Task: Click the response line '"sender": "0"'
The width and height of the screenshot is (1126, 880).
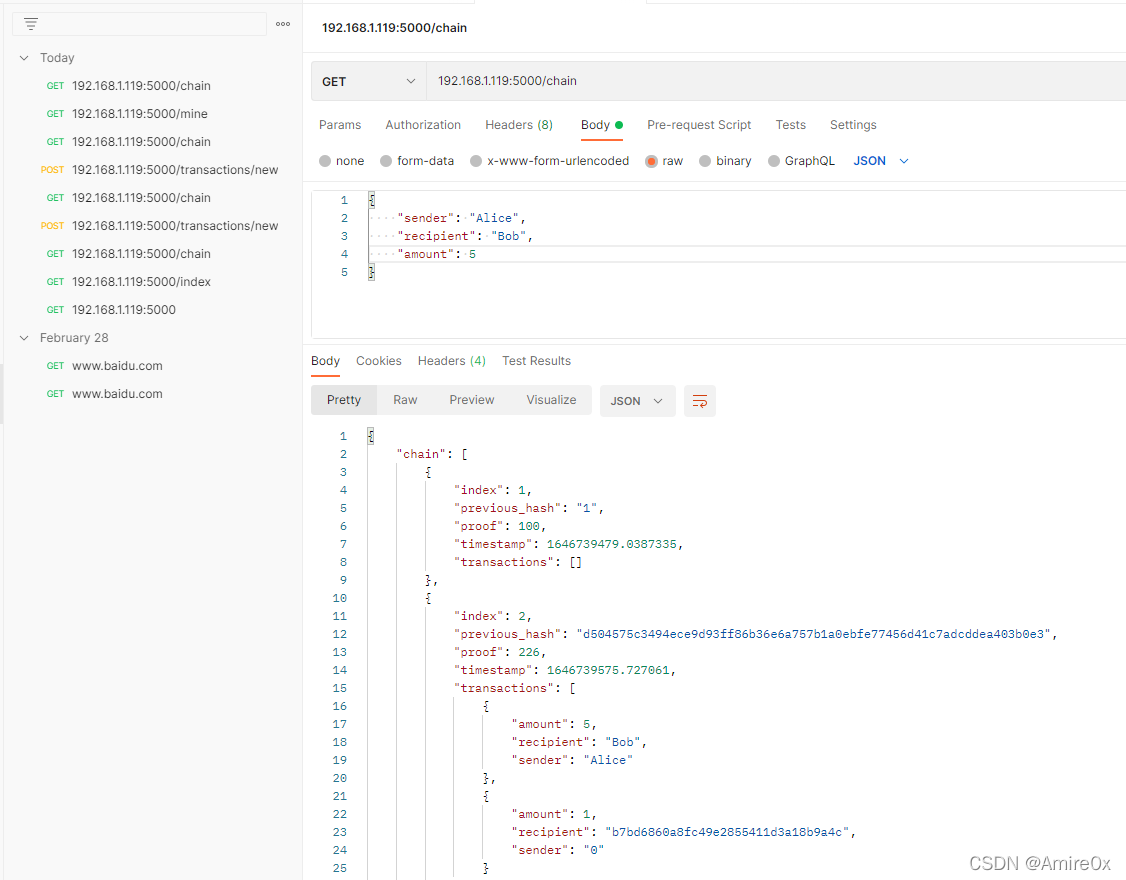Action: coord(557,850)
